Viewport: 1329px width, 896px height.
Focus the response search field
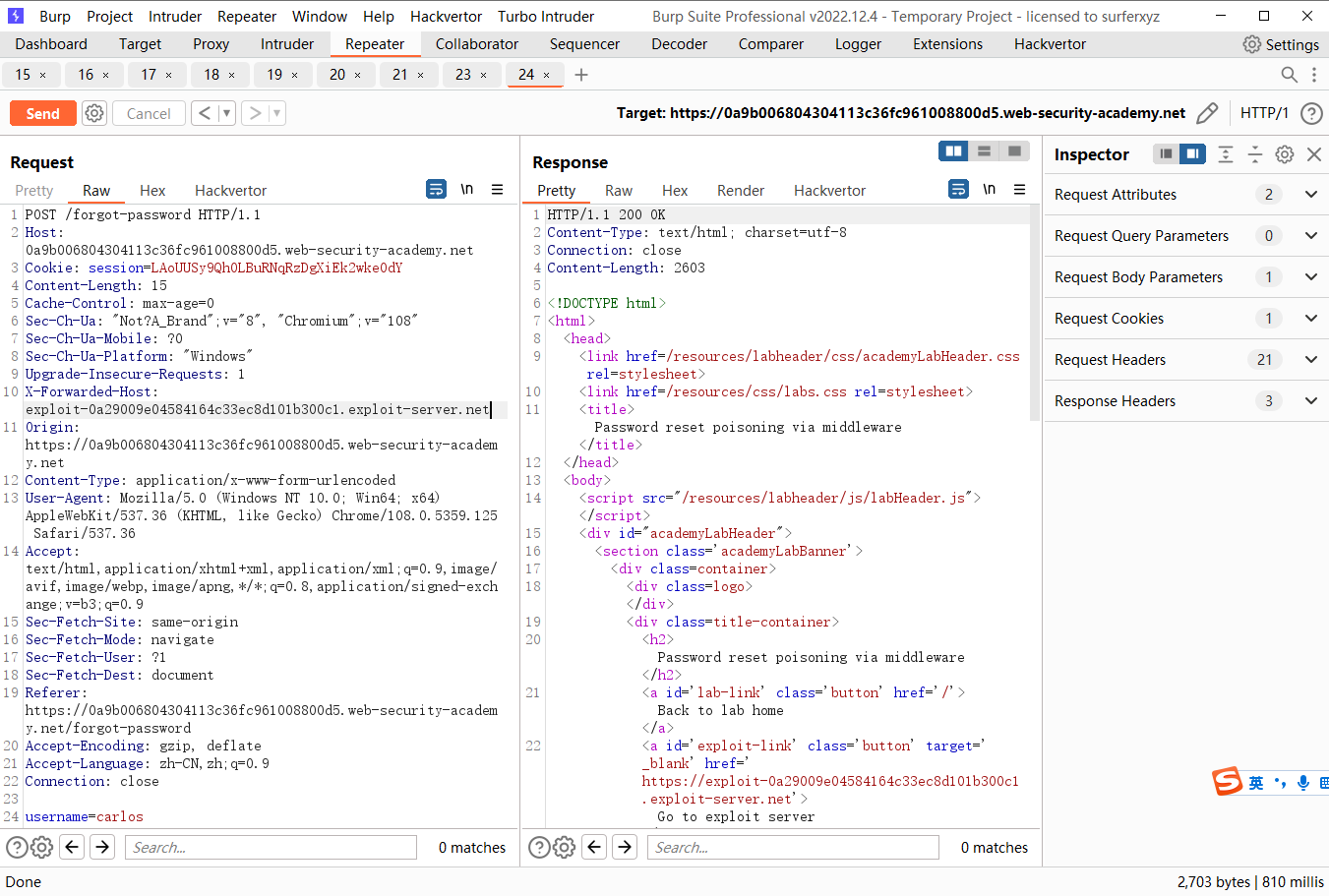click(793, 847)
